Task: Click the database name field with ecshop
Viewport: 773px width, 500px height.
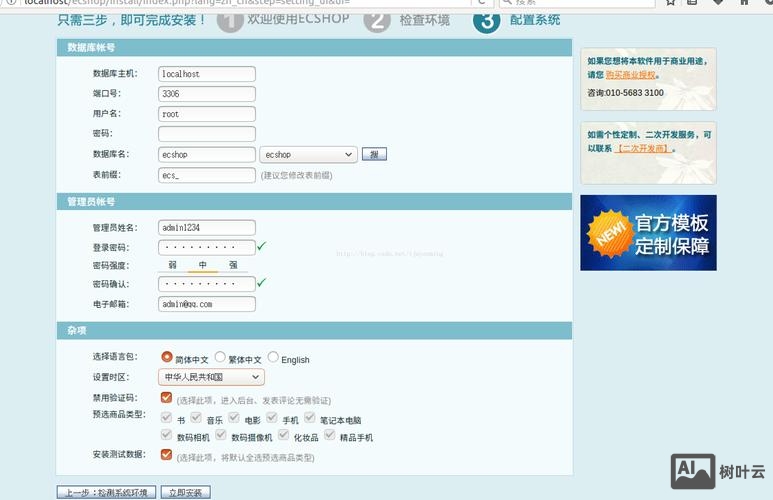Action: (207, 154)
